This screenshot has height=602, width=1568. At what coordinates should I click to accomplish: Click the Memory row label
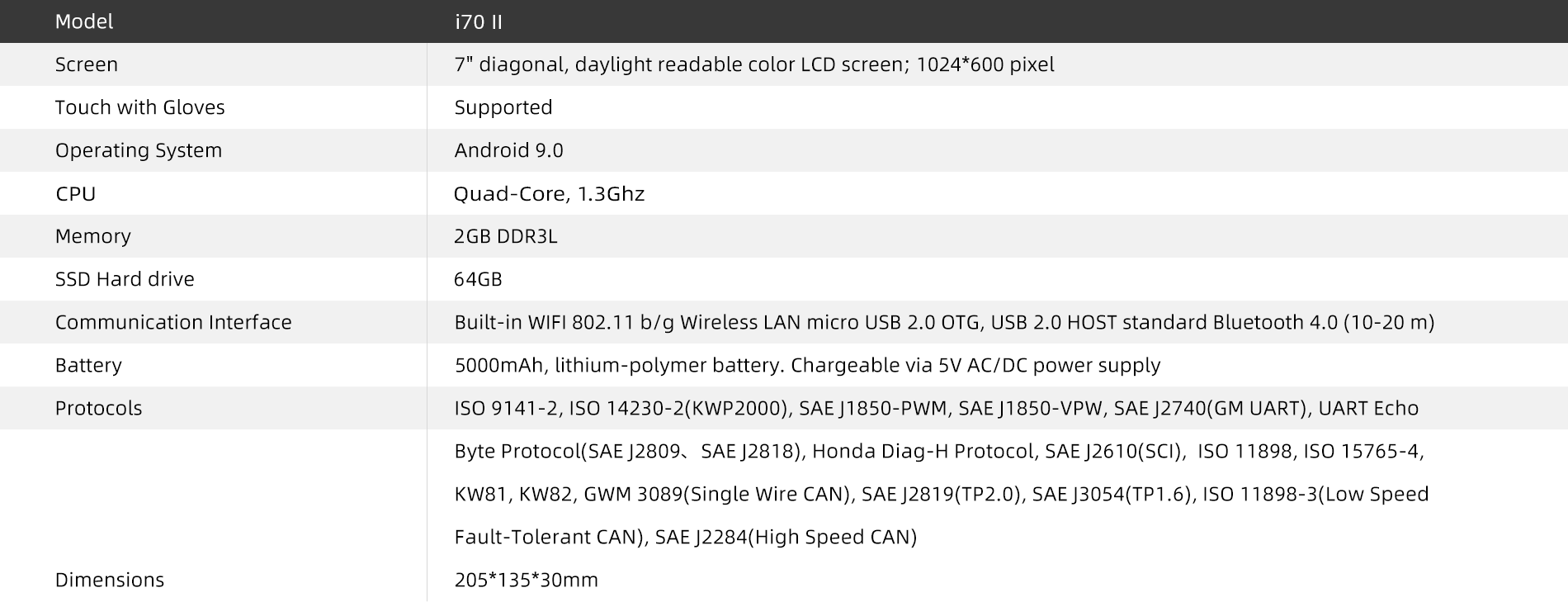(x=93, y=236)
